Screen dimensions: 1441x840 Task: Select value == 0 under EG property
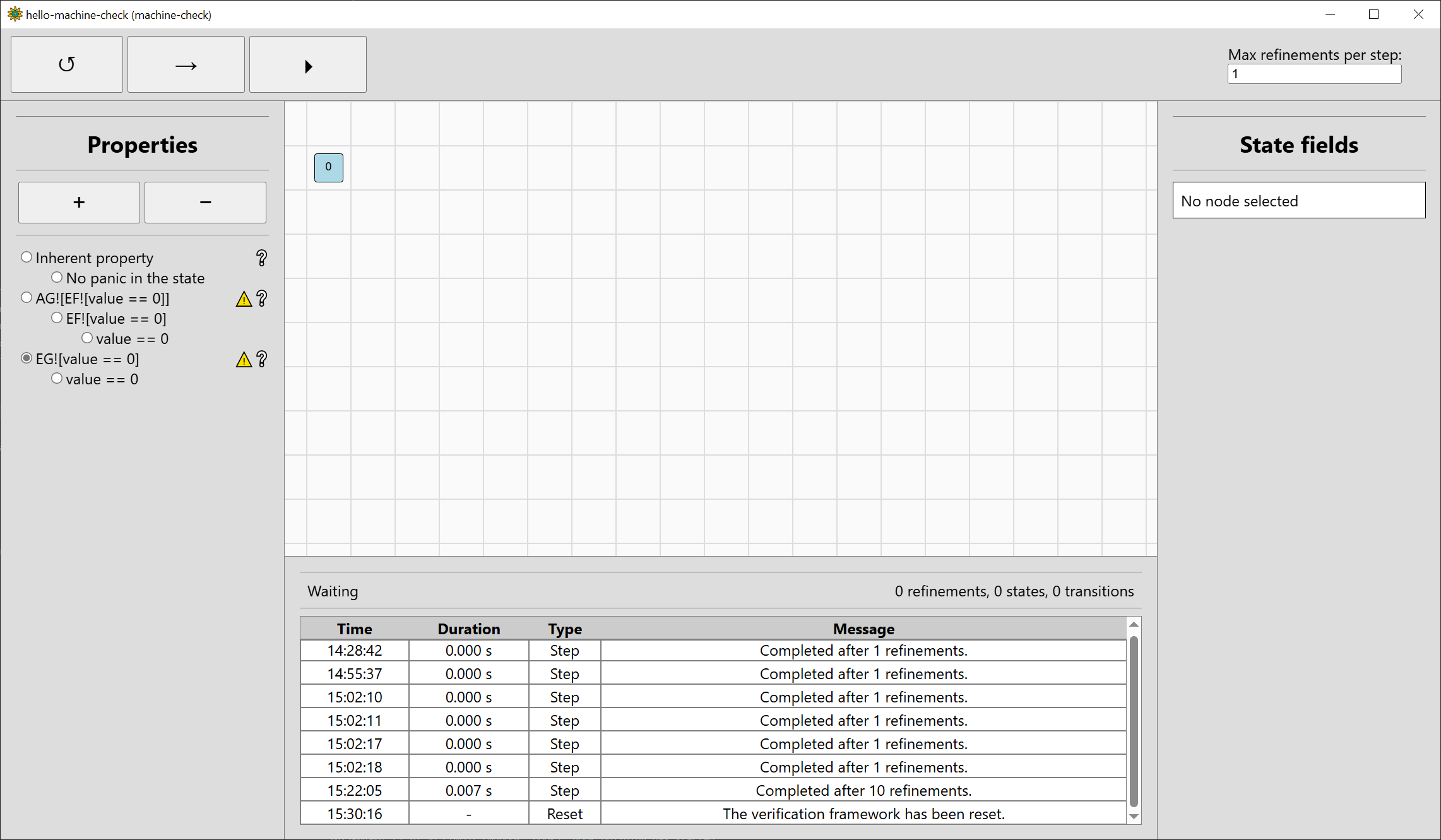point(57,378)
